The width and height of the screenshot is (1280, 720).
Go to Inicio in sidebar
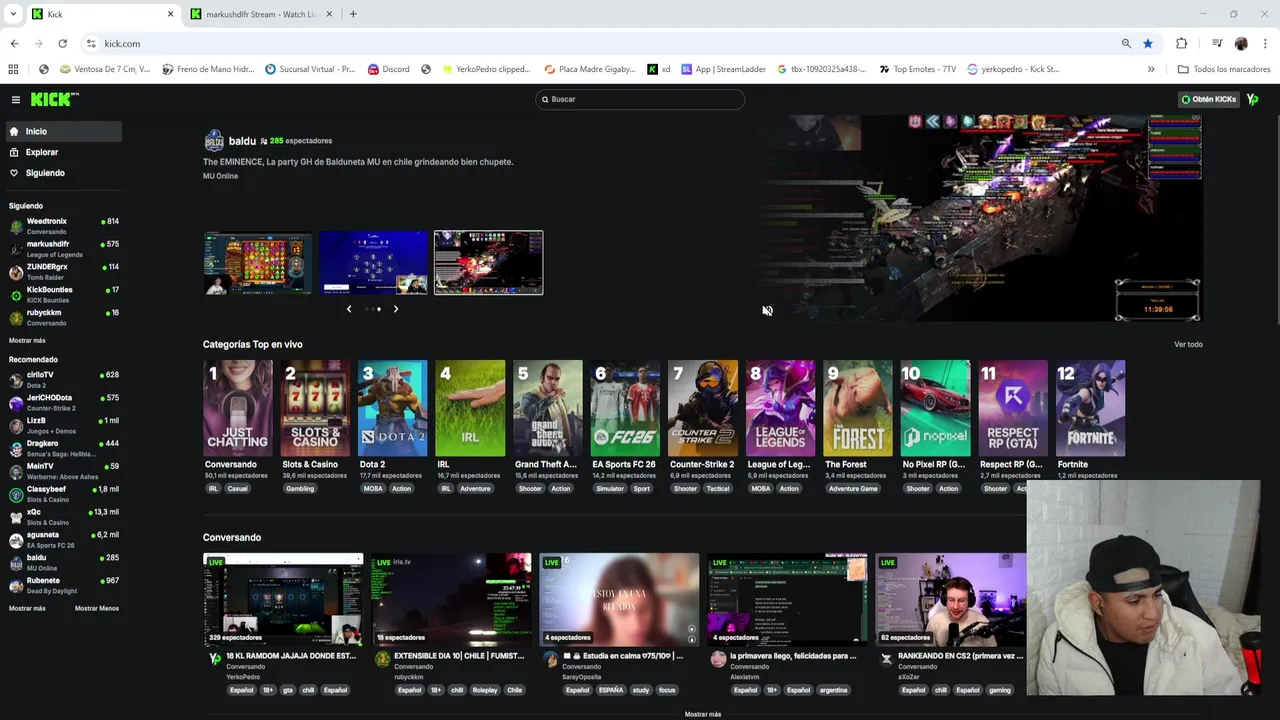62,131
